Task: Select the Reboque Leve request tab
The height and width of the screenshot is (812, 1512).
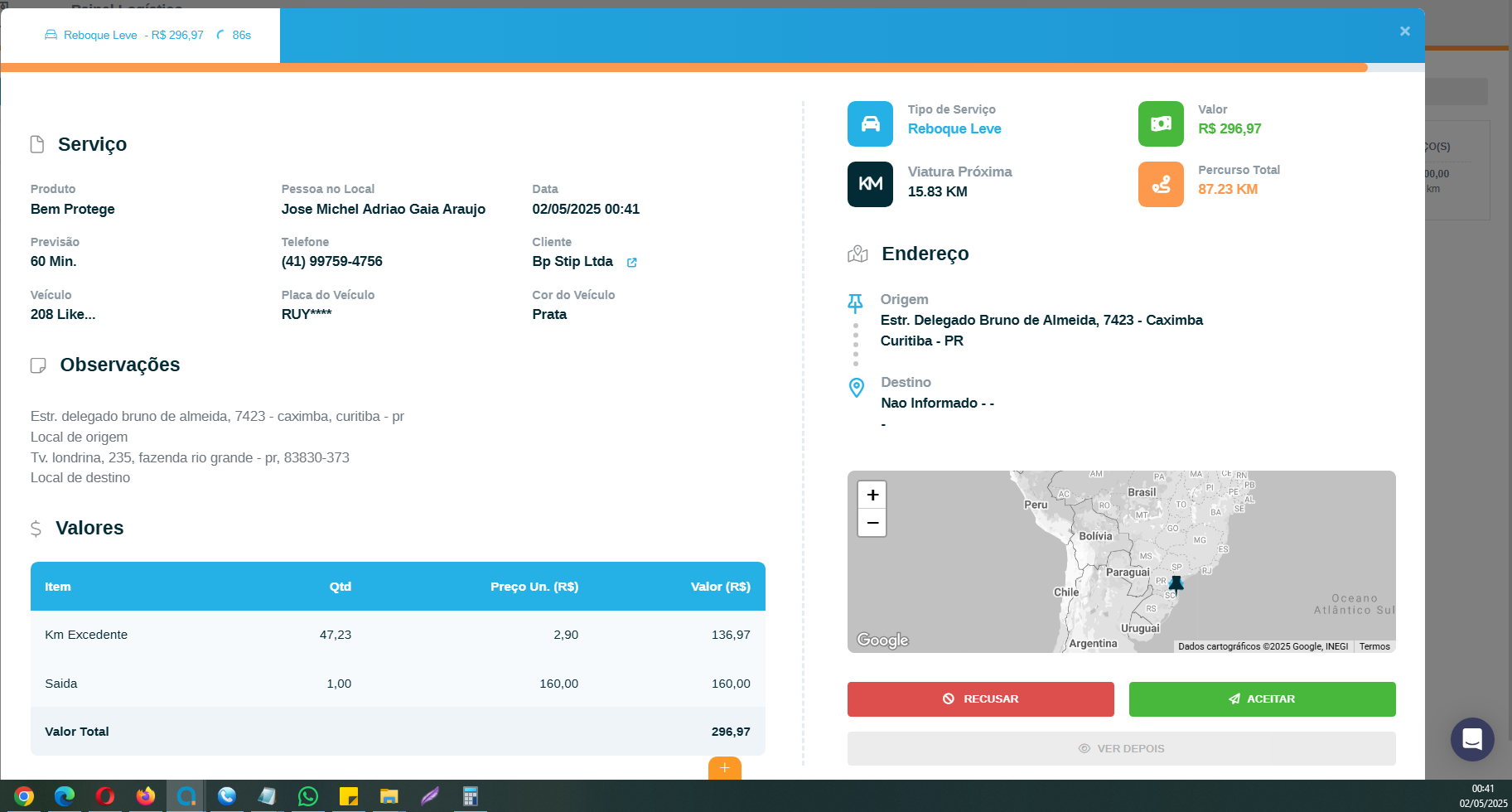Action: click(x=141, y=36)
